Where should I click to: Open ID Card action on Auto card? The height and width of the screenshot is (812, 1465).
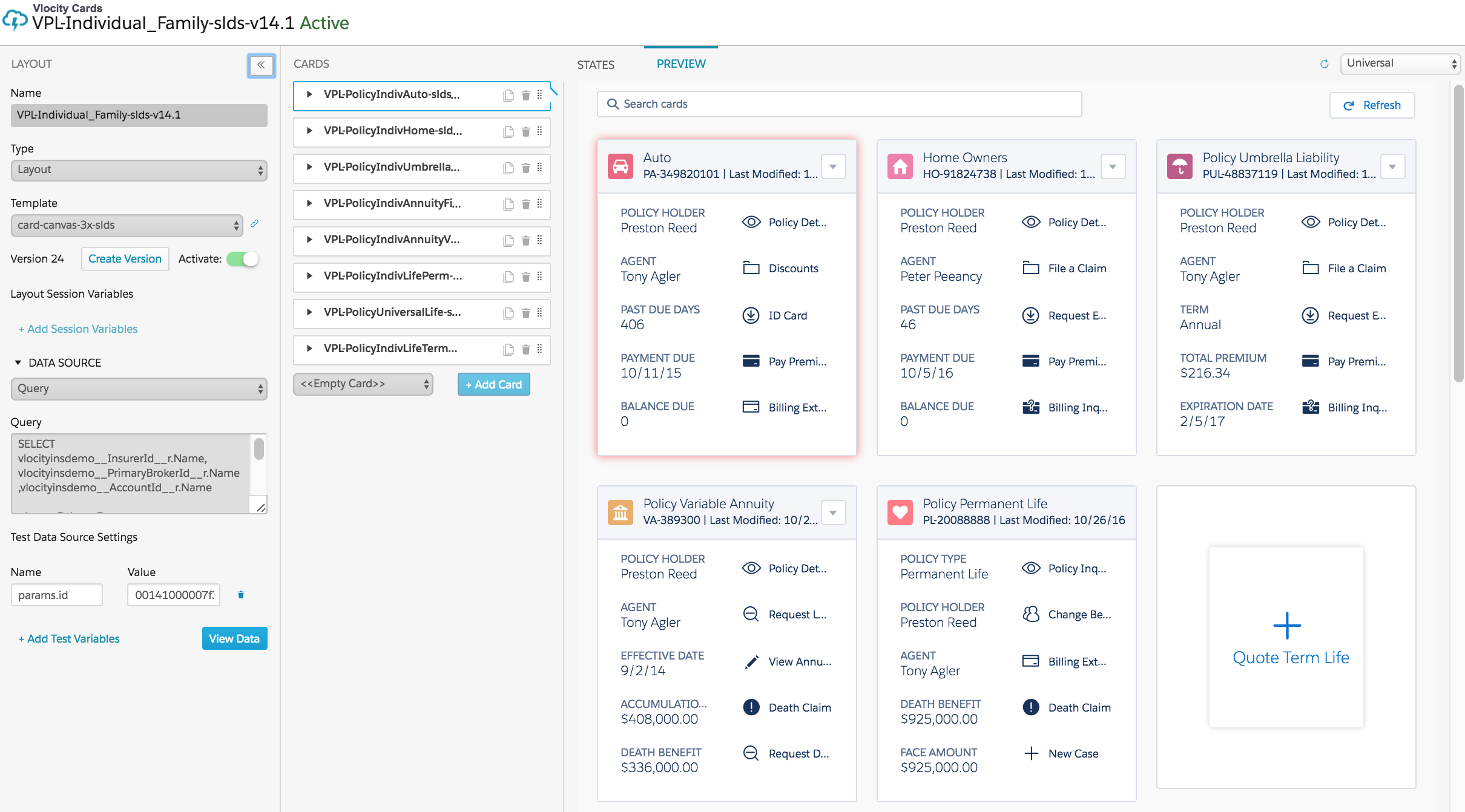point(775,315)
